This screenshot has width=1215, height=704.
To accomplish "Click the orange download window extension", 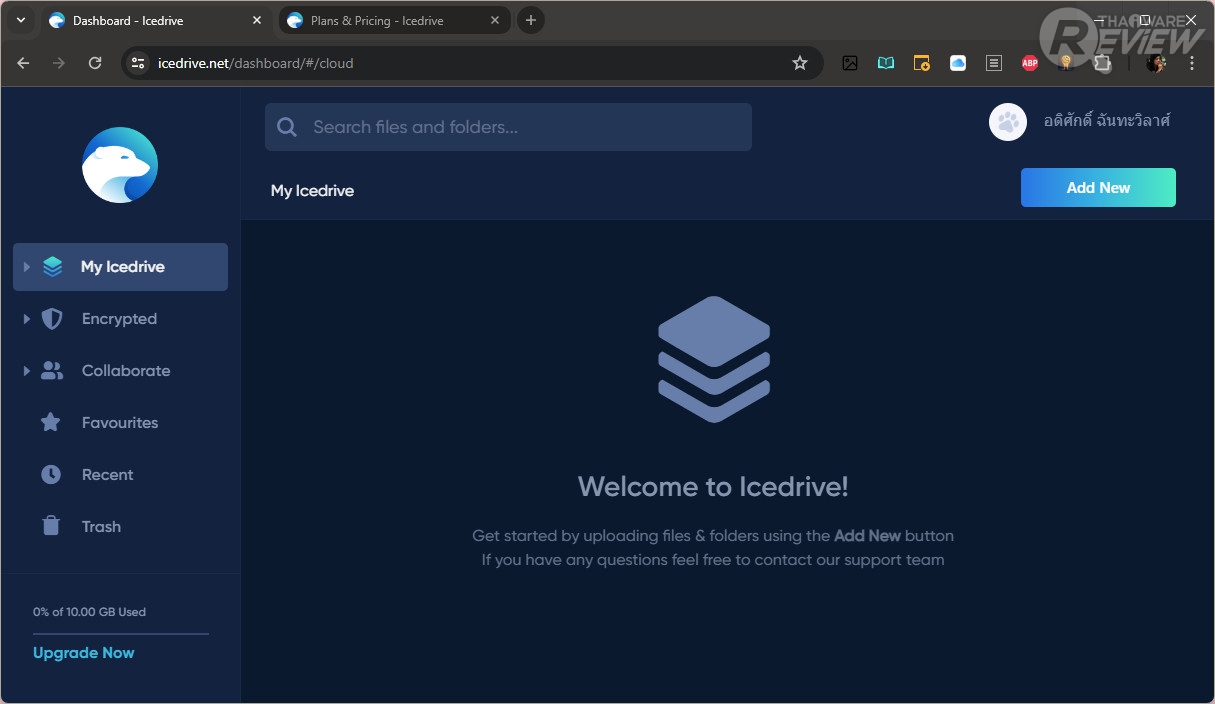I will tap(922, 63).
